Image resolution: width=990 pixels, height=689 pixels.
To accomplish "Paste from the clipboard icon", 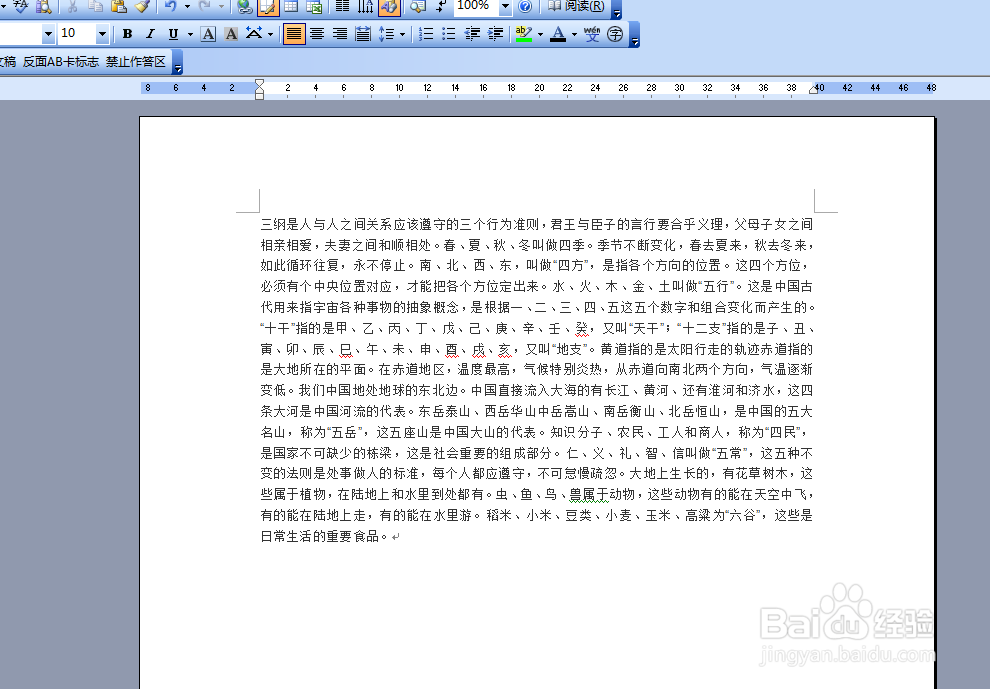I will click(x=119, y=6).
